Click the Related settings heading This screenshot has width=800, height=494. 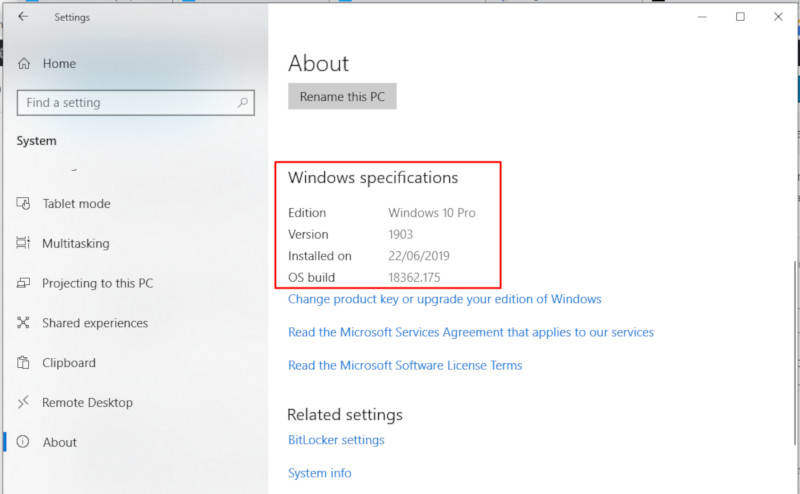(345, 414)
